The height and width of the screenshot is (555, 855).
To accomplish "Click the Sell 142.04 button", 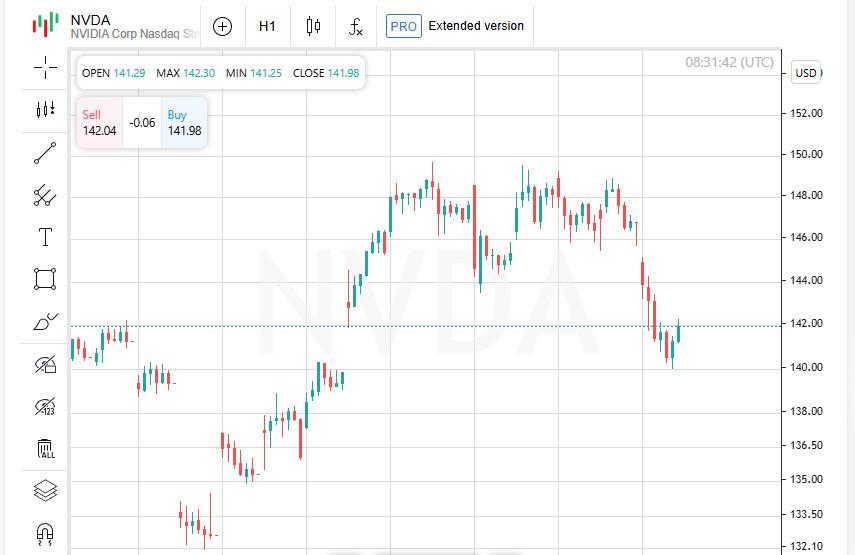I will [x=100, y=123].
